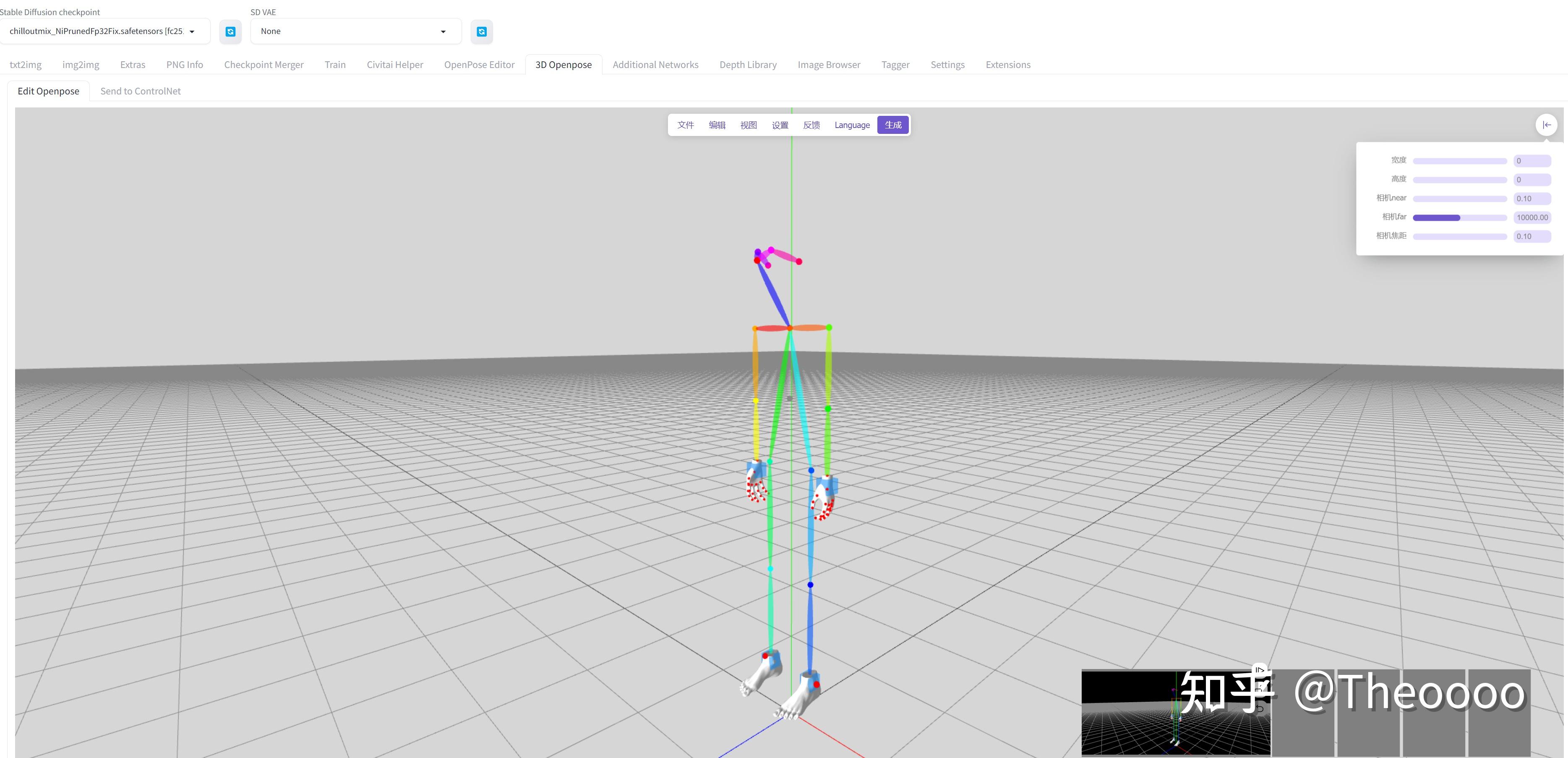Refresh the Stable Diffusion checkpoint list

(230, 31)
